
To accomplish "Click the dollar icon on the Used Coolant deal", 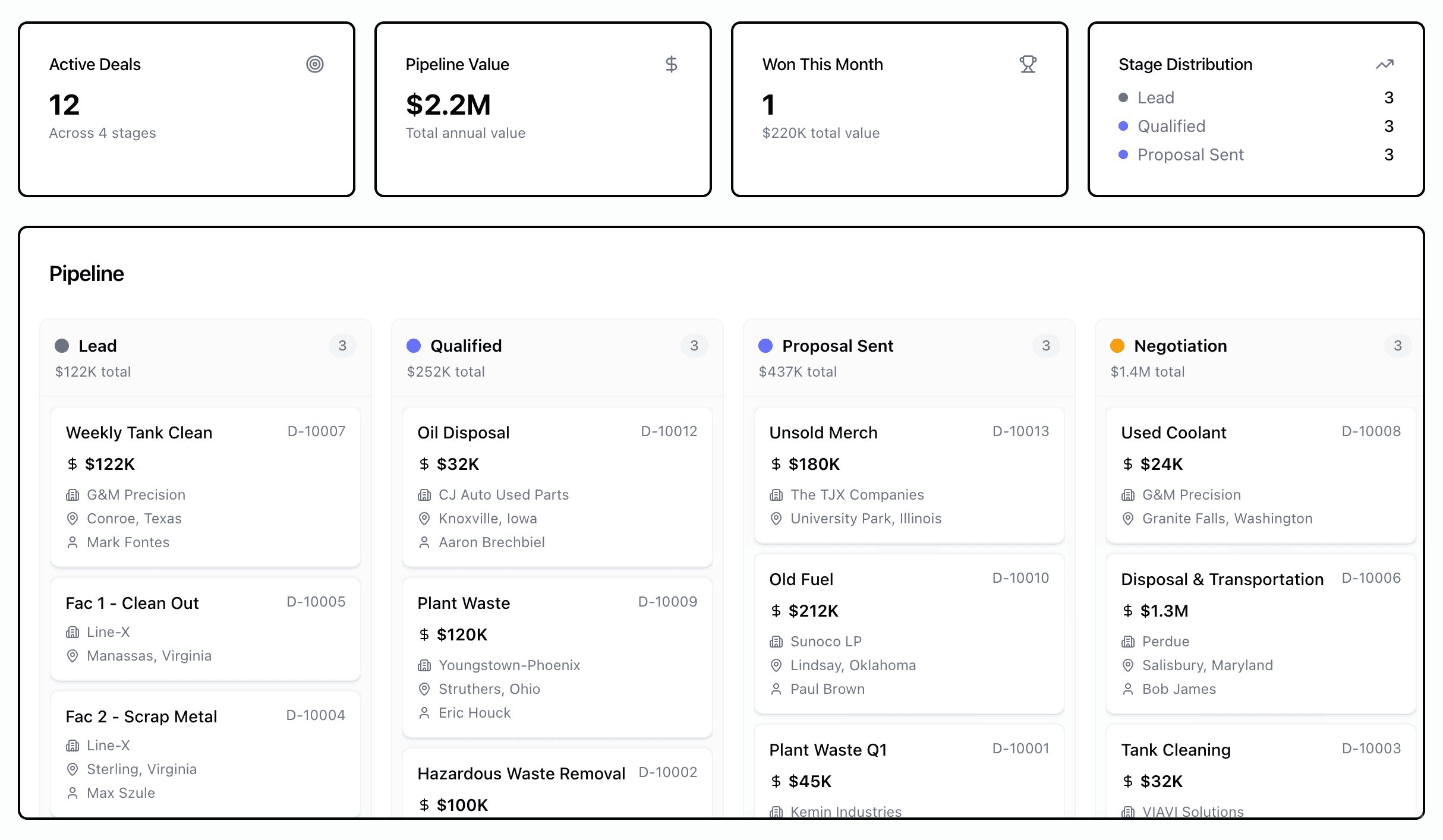I will [x=1127, y=464].
